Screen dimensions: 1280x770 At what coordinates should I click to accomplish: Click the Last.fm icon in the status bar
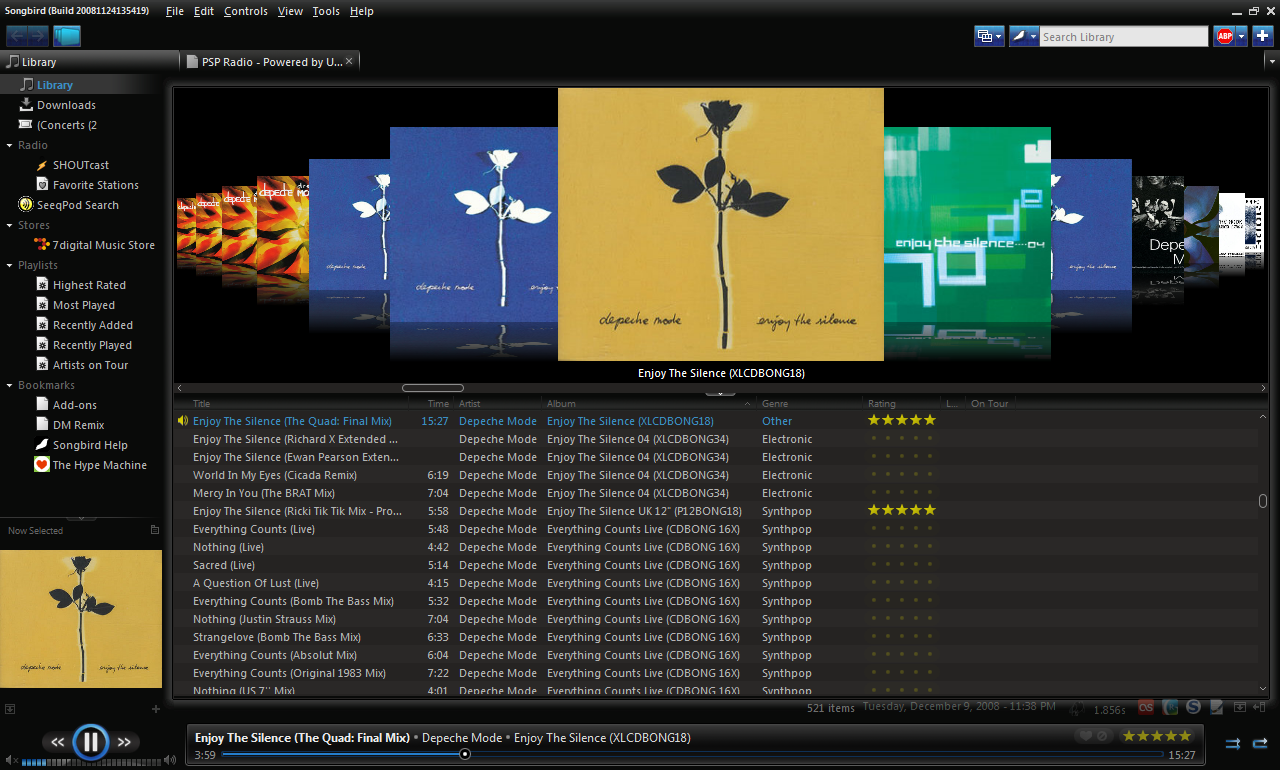1146,706
